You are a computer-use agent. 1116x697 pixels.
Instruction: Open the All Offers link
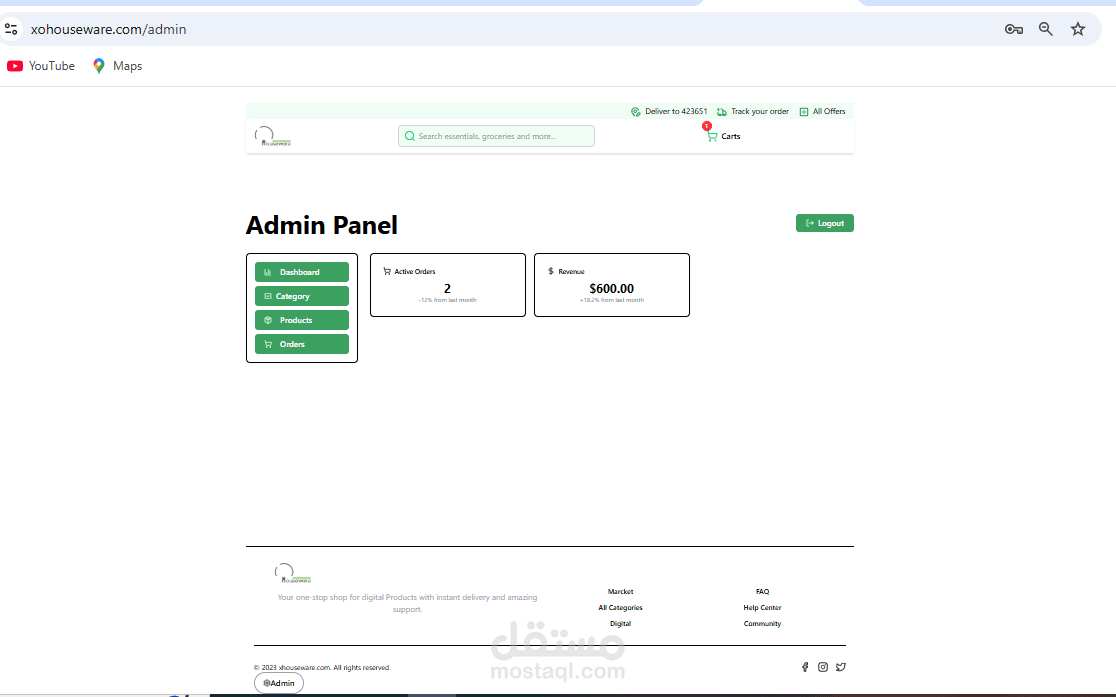pyautogui.click(x=822, y=111)
